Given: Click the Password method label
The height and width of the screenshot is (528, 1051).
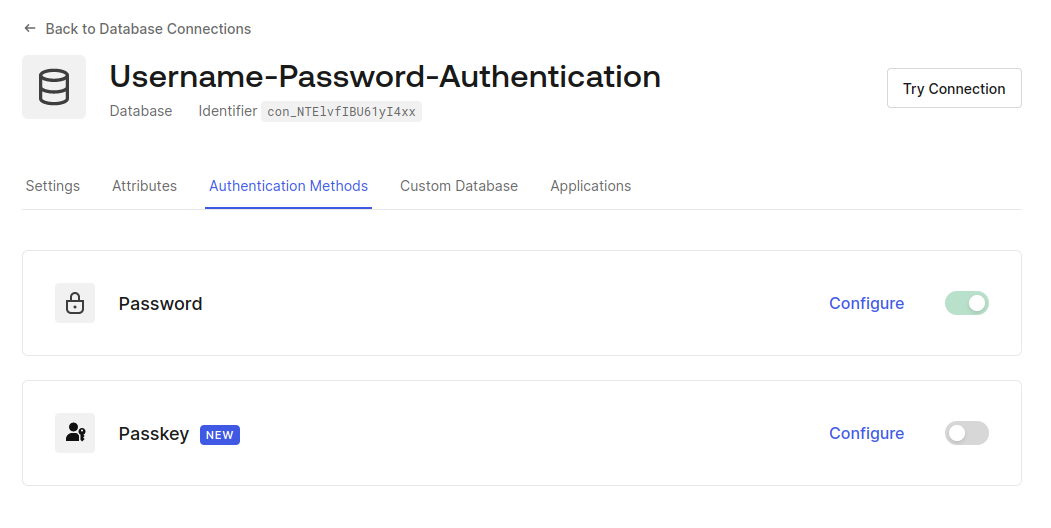Looking at the screenshot, I should click(x=160, y=304).
